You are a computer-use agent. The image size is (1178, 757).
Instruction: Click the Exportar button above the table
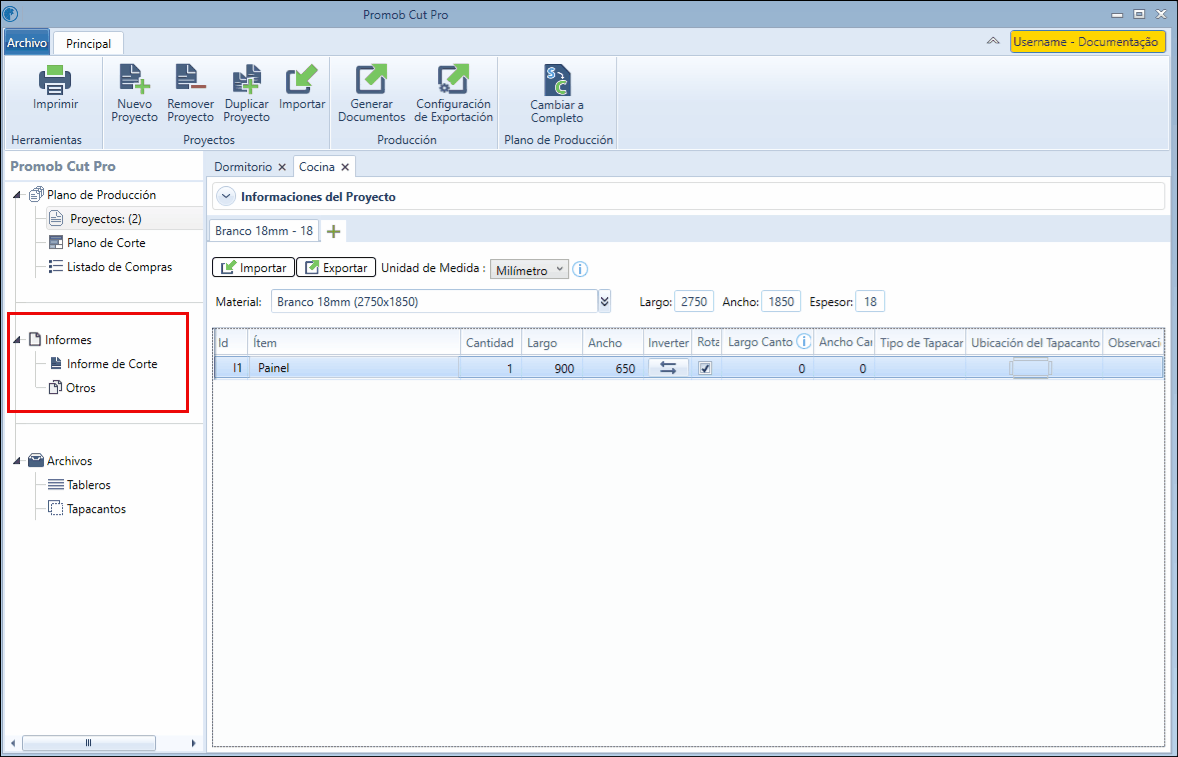click(336, 267)
